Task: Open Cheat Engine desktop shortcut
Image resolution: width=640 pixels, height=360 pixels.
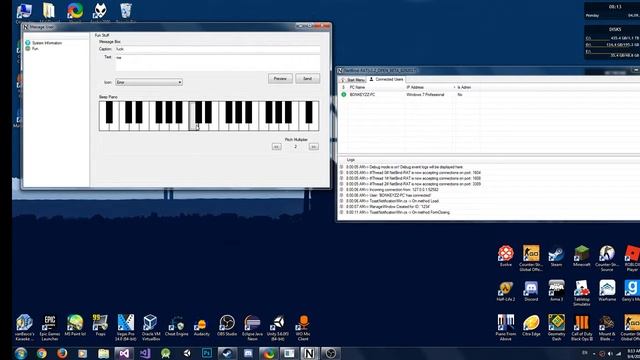Action: pyautogui.click(x=176, y=325)
